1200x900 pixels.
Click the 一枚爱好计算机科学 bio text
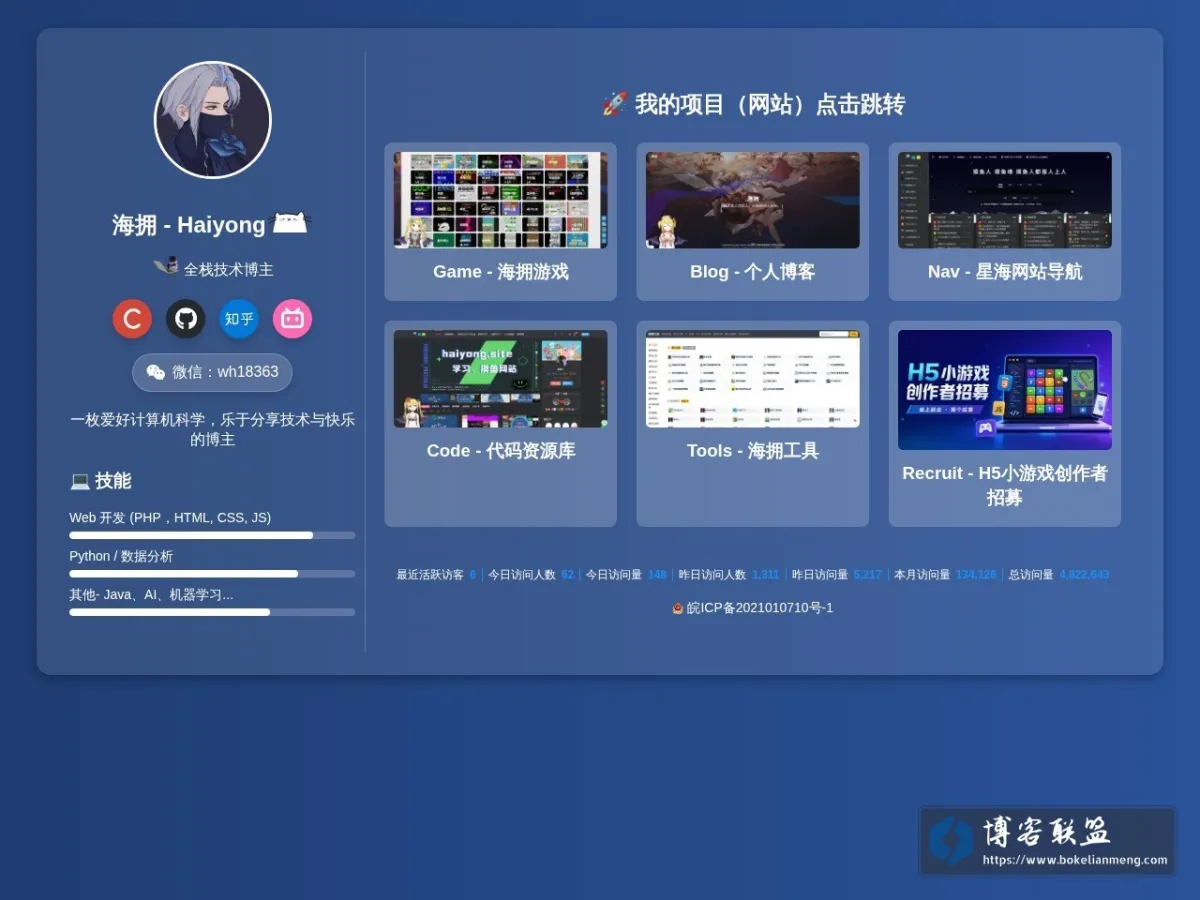coord(212,429)
